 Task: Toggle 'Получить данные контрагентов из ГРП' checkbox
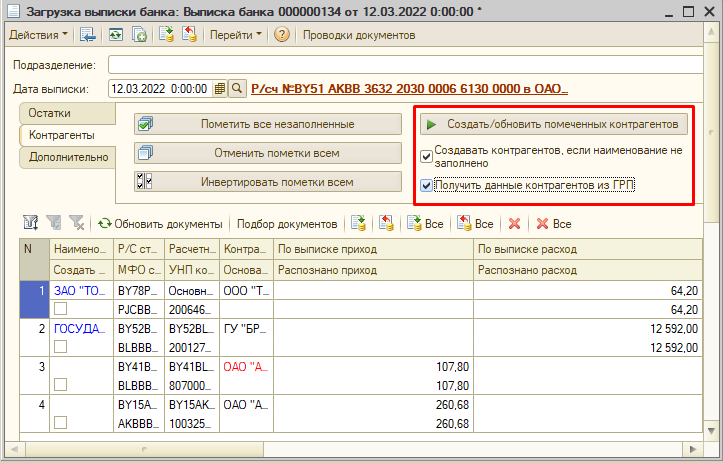pyautogui.click(x=427, y=186)
